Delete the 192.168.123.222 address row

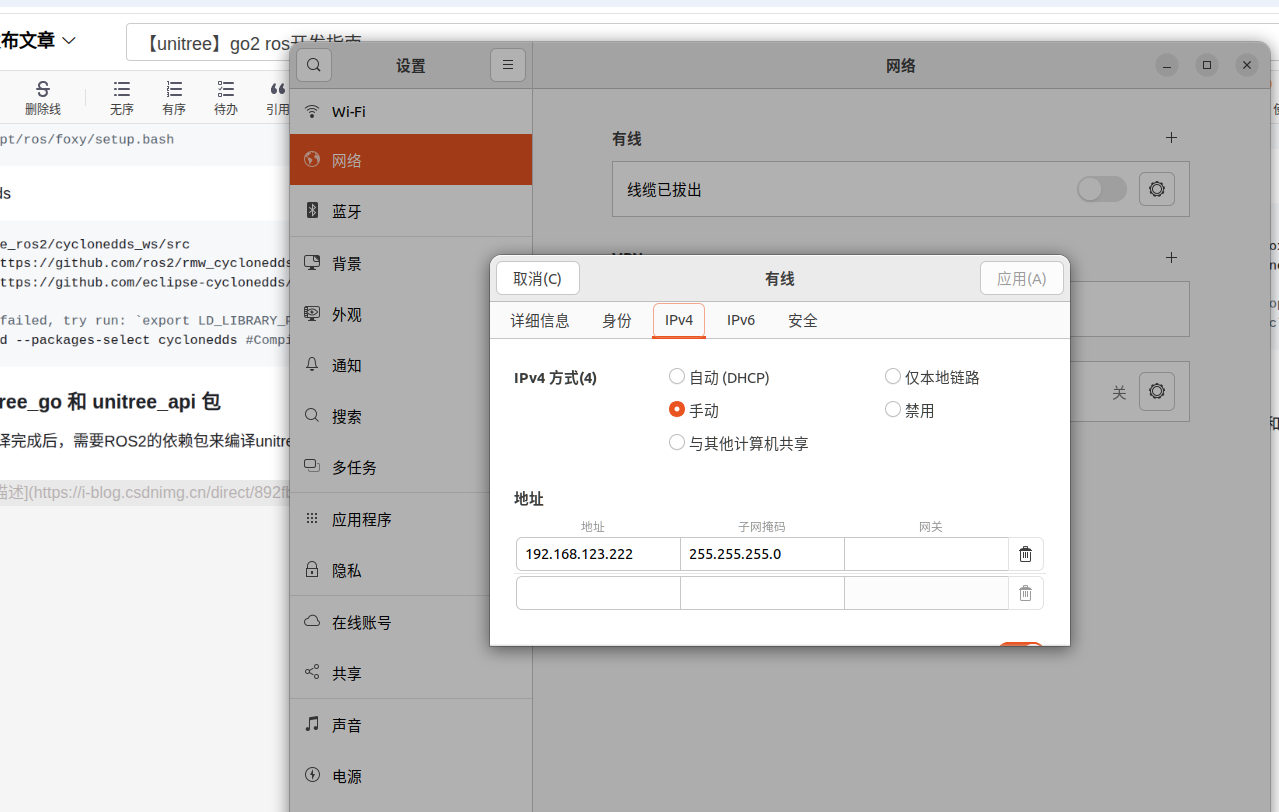(x=1024, y=553)
